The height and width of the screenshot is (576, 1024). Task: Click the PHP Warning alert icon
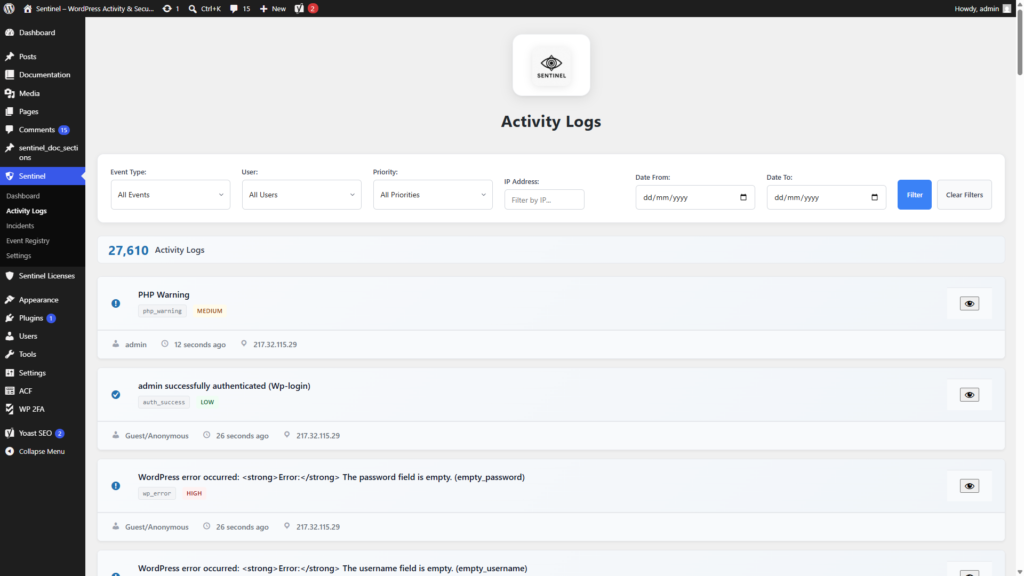tap(116, 304)
